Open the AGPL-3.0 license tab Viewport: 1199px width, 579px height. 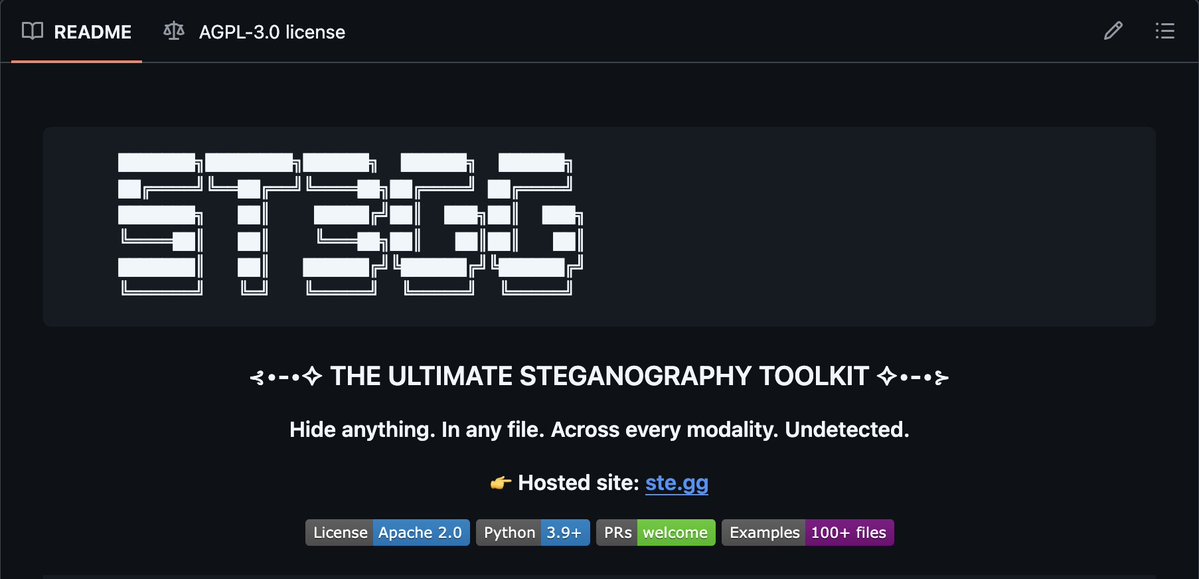254,31
